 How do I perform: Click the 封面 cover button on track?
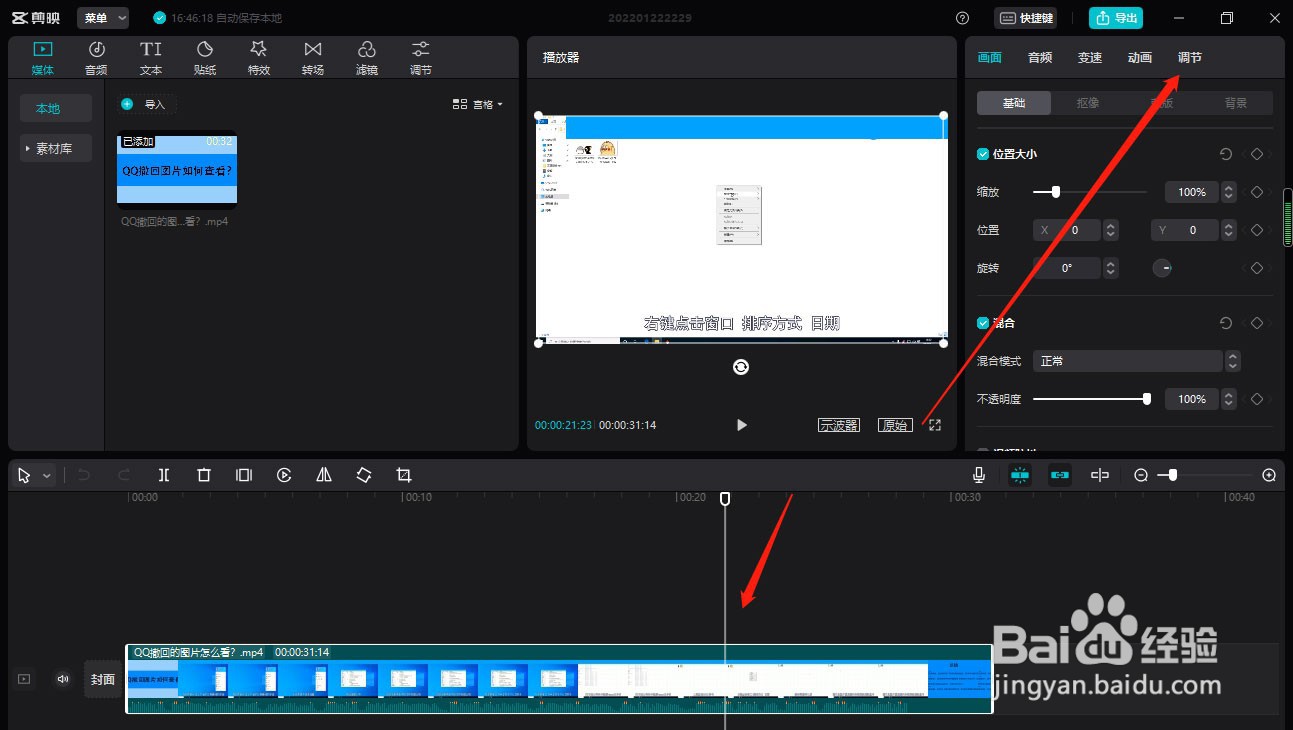point(103,679)
